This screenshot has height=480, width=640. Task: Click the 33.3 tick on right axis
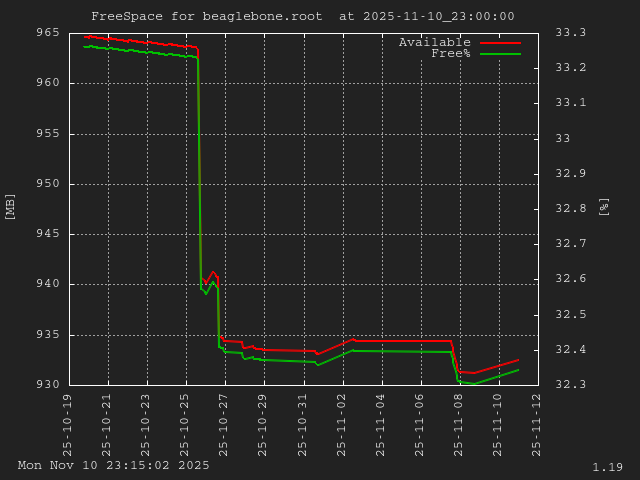click(x=570, y=33)
